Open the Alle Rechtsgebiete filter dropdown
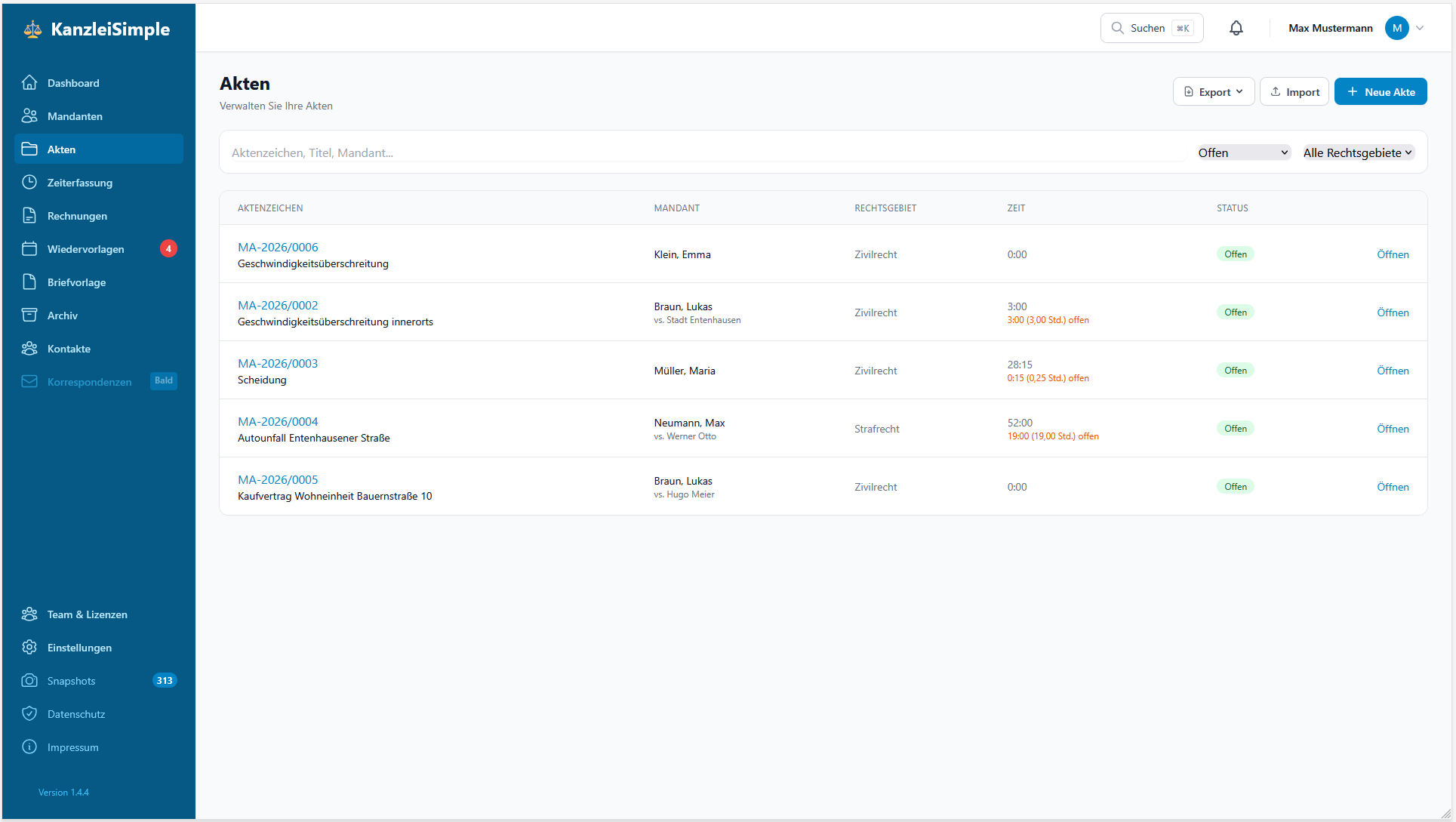Viewport: 1456px width, 822px height. click(1357, 152)
